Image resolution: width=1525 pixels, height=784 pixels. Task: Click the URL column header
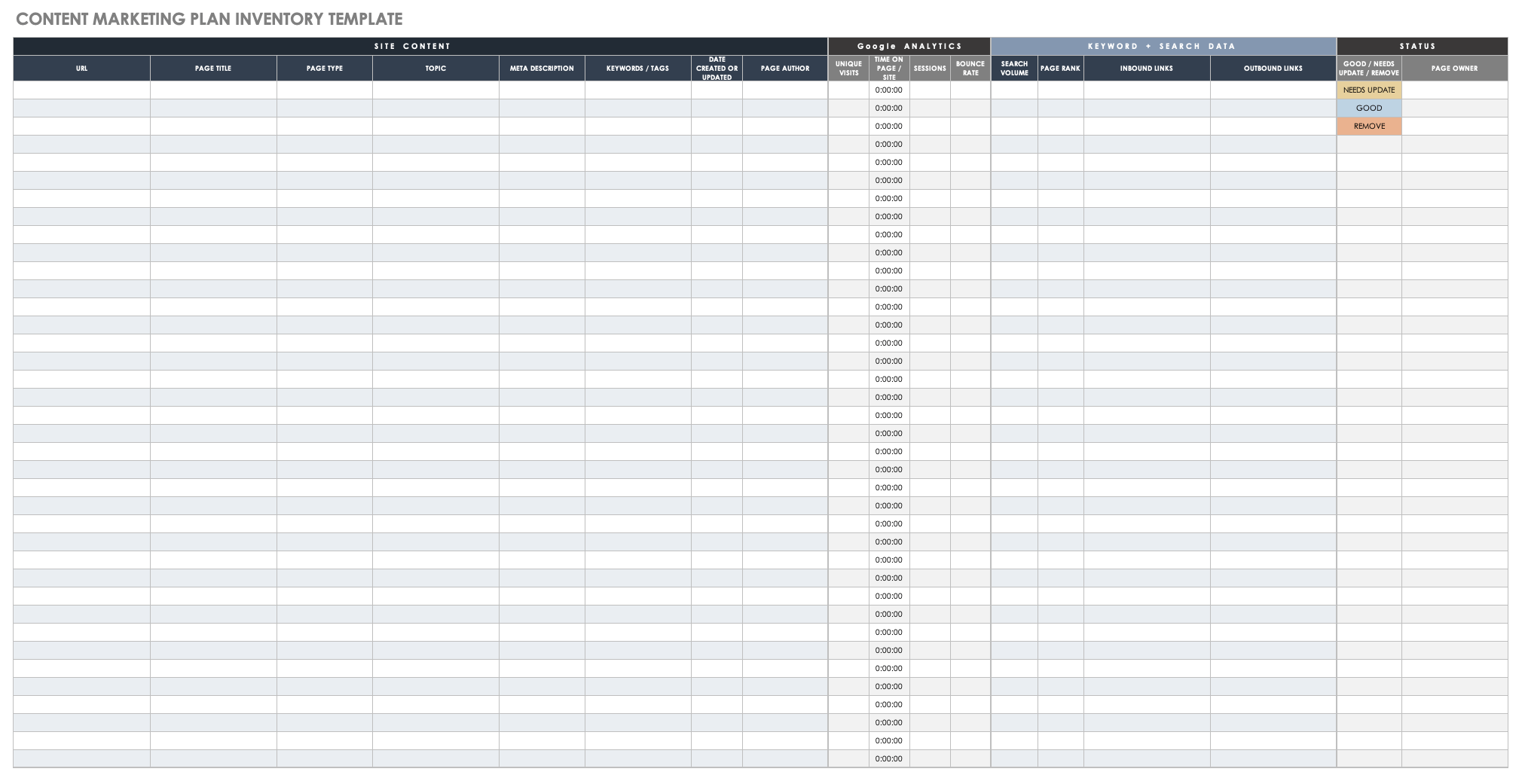tap(81, 69)
